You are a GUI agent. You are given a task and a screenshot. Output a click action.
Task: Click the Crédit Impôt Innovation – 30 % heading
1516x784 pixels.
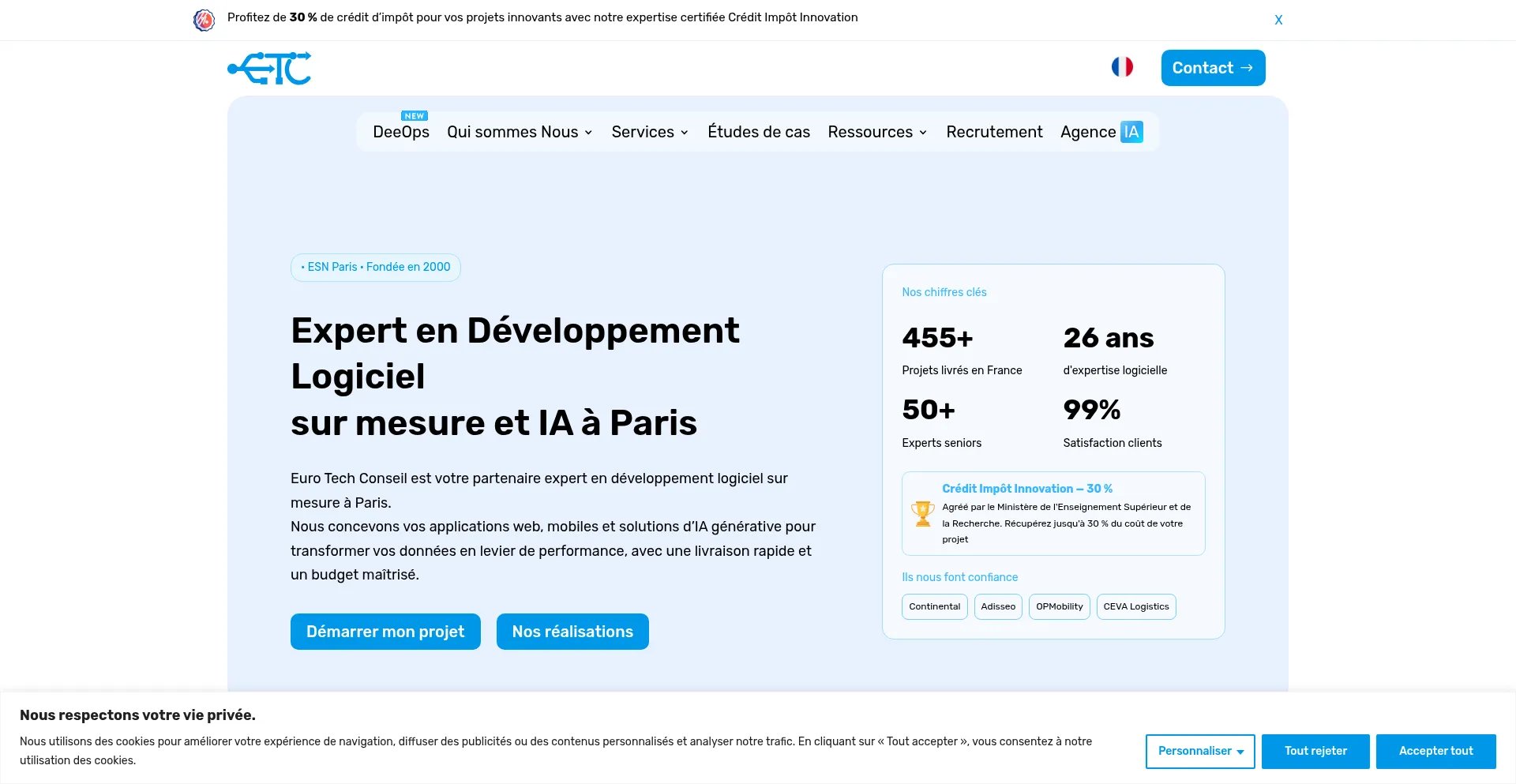(x=1027, y=489)
